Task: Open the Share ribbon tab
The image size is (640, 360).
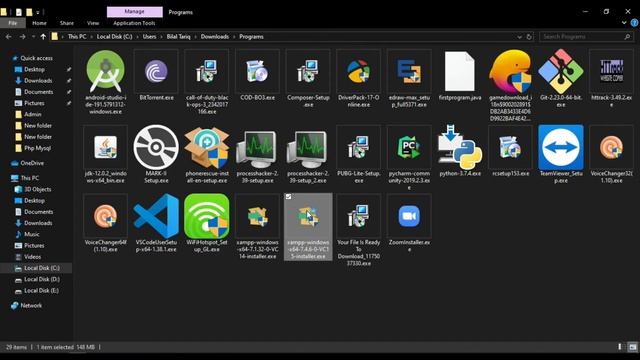Action: (67, 23)
